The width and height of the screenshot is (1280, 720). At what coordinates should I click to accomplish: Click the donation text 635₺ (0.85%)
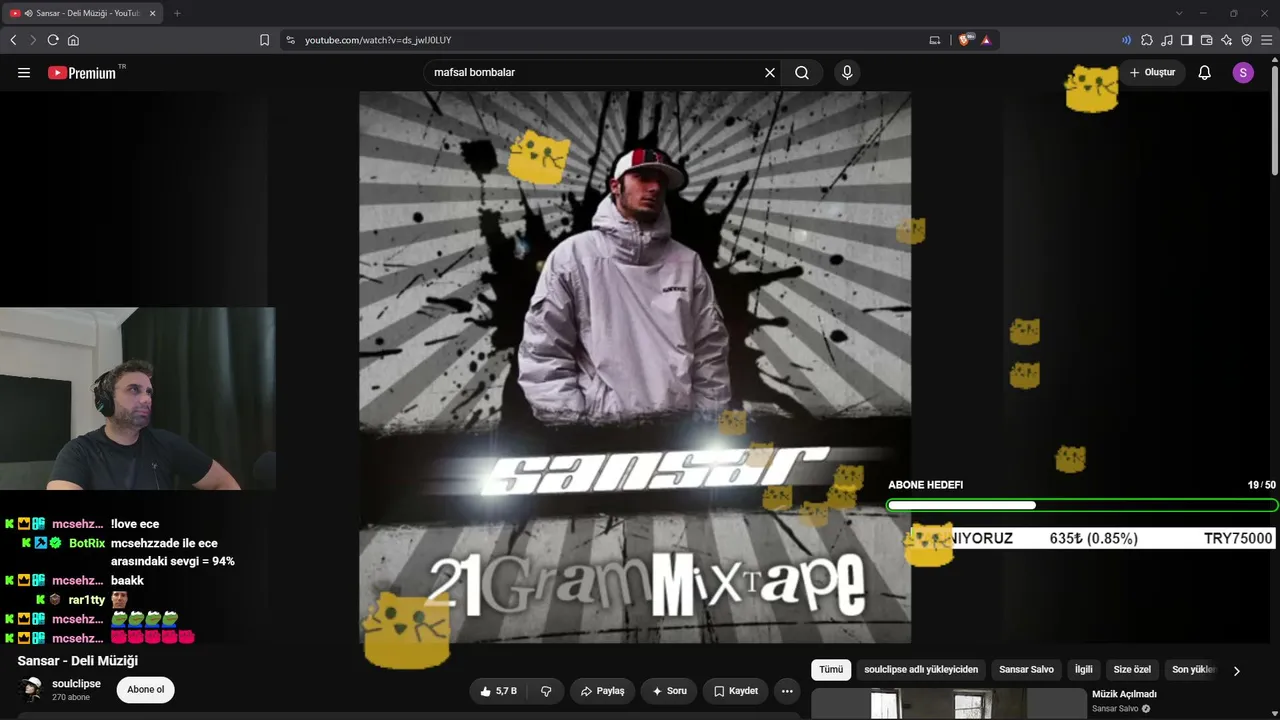[x=1093, y=539]
